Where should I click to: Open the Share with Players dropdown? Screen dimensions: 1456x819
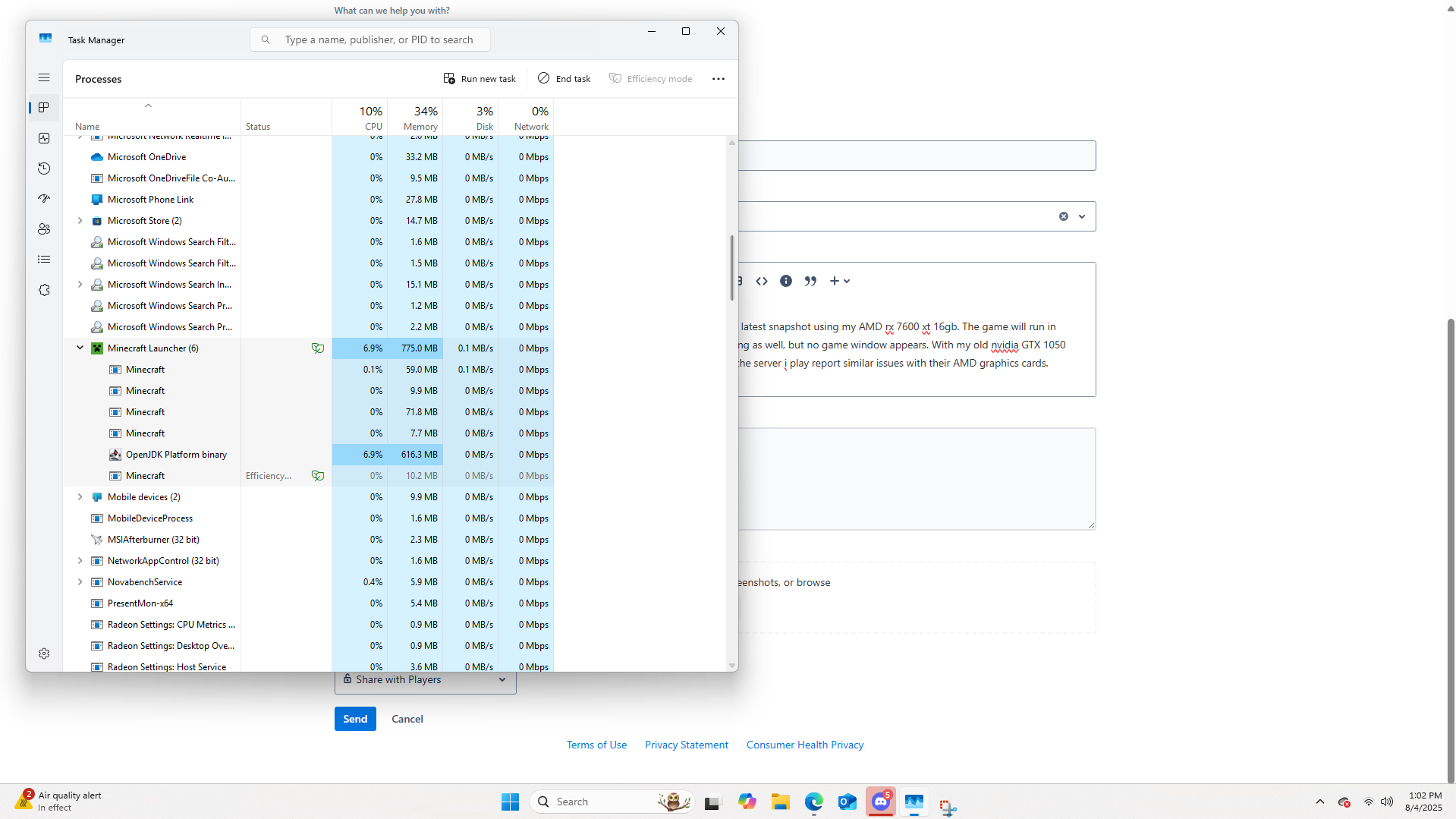(426, 680)
